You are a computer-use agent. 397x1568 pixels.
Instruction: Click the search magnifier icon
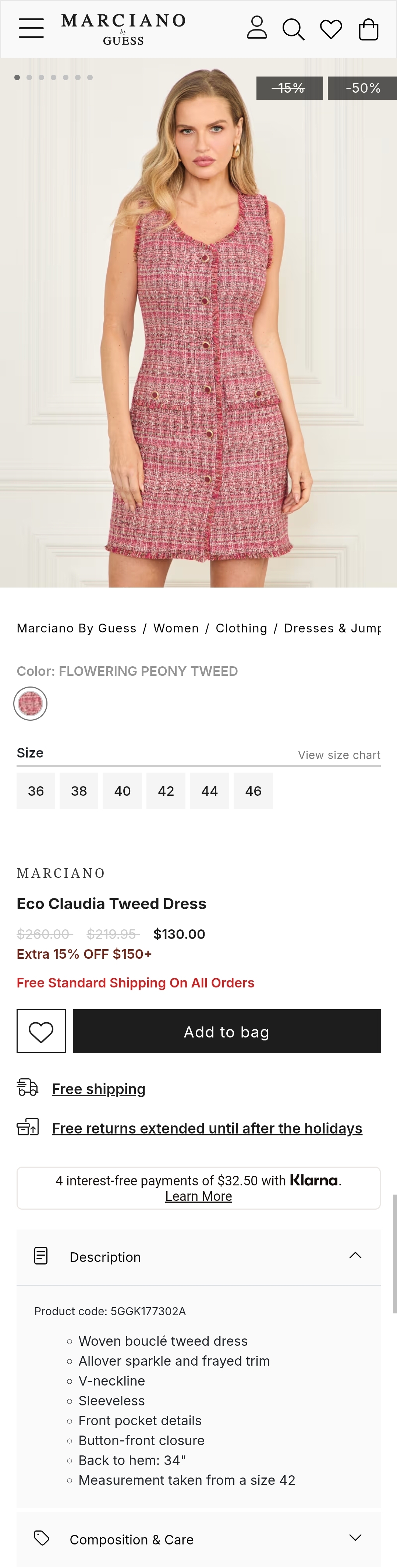click(293, 29)
